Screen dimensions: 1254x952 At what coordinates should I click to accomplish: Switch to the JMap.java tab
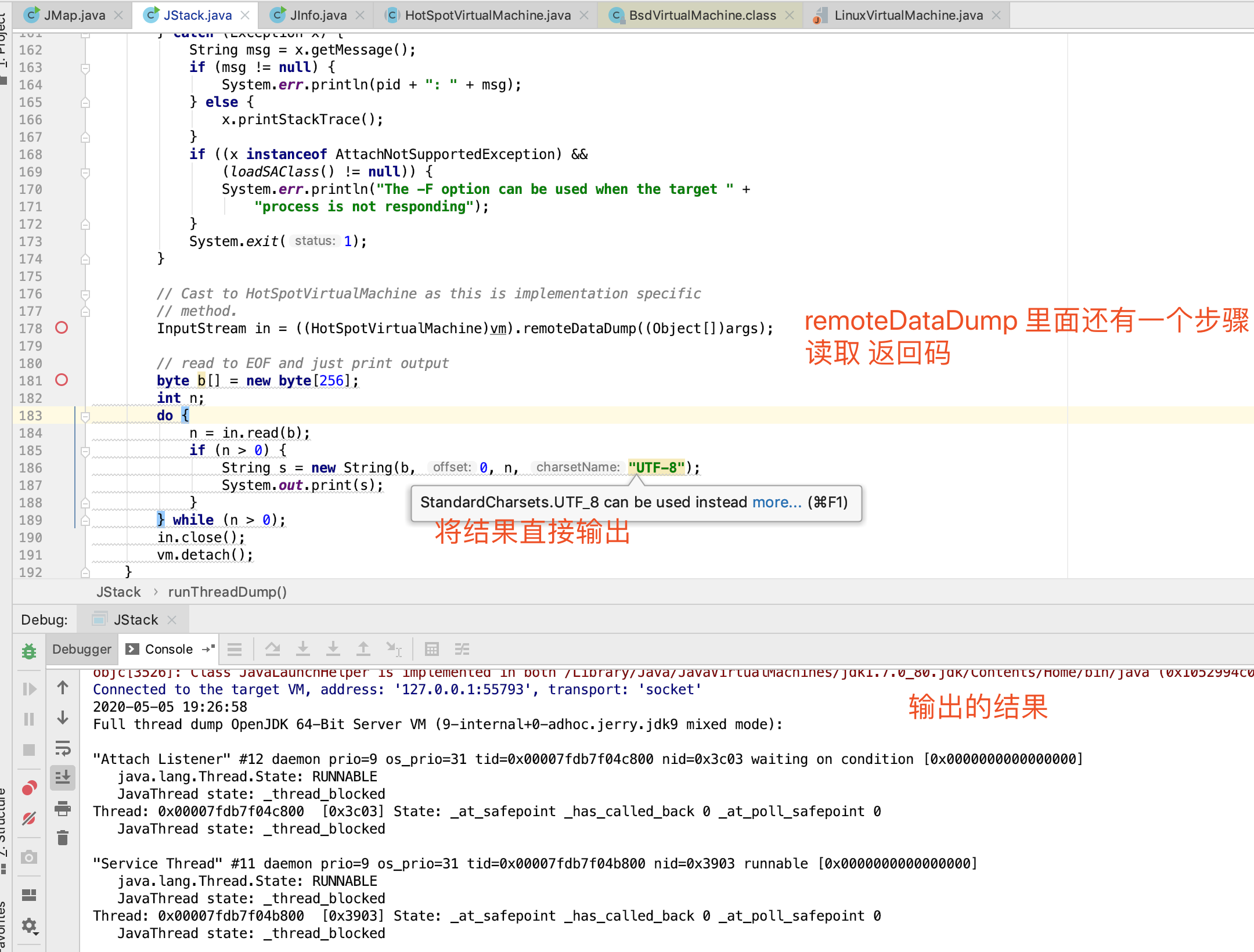[x=74, y=15]
